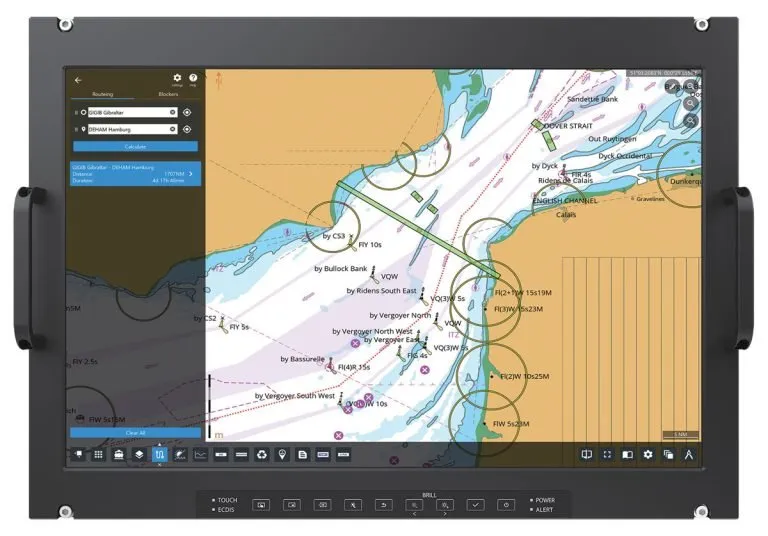Open the open-book chart icon at bottom right
The width and height of the screenshot is (768, 536).
coord(587,455)
